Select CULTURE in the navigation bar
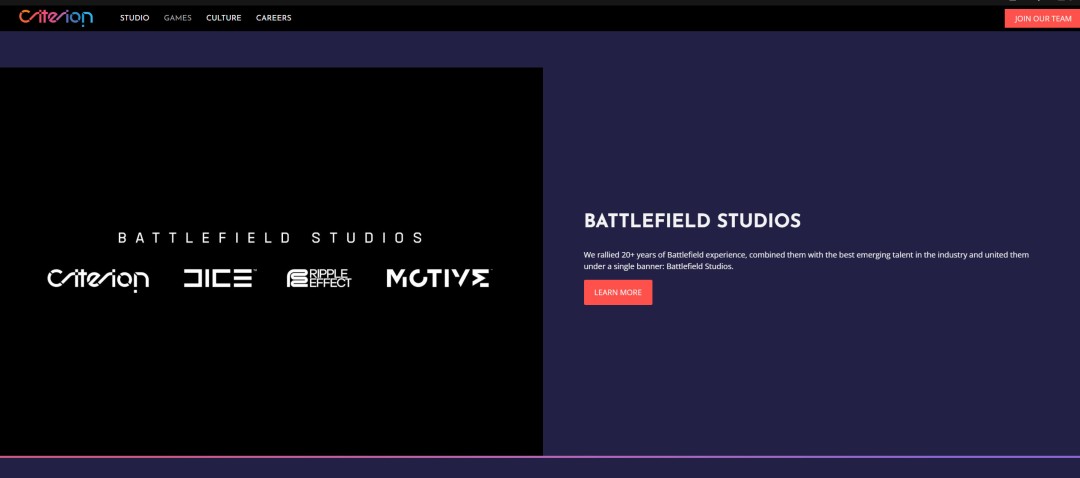1080x478 pixels. pos(223,18)
